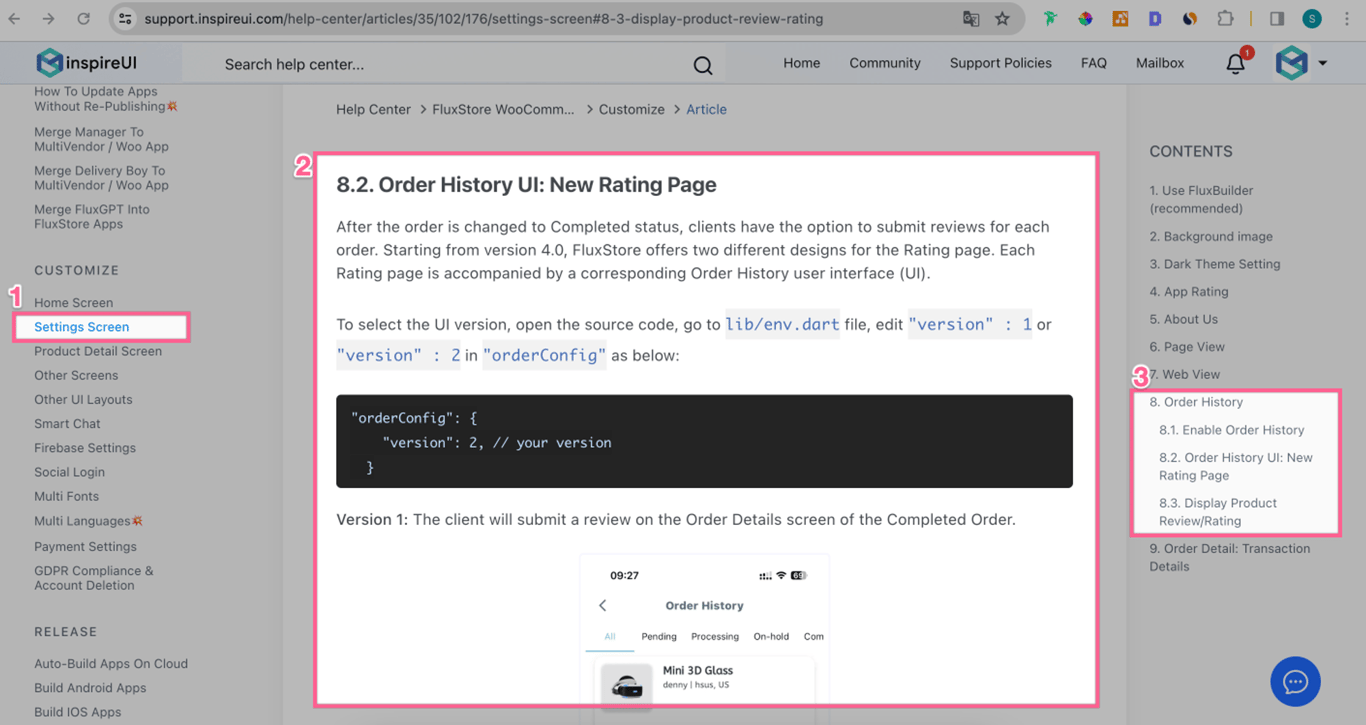Click the inspireUI logo in the header
1366x725 pixels.
click(x=87, y=63)
